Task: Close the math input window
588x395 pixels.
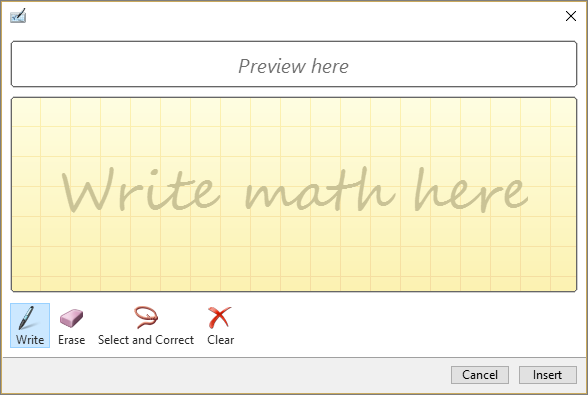Action: pos(571,16)
